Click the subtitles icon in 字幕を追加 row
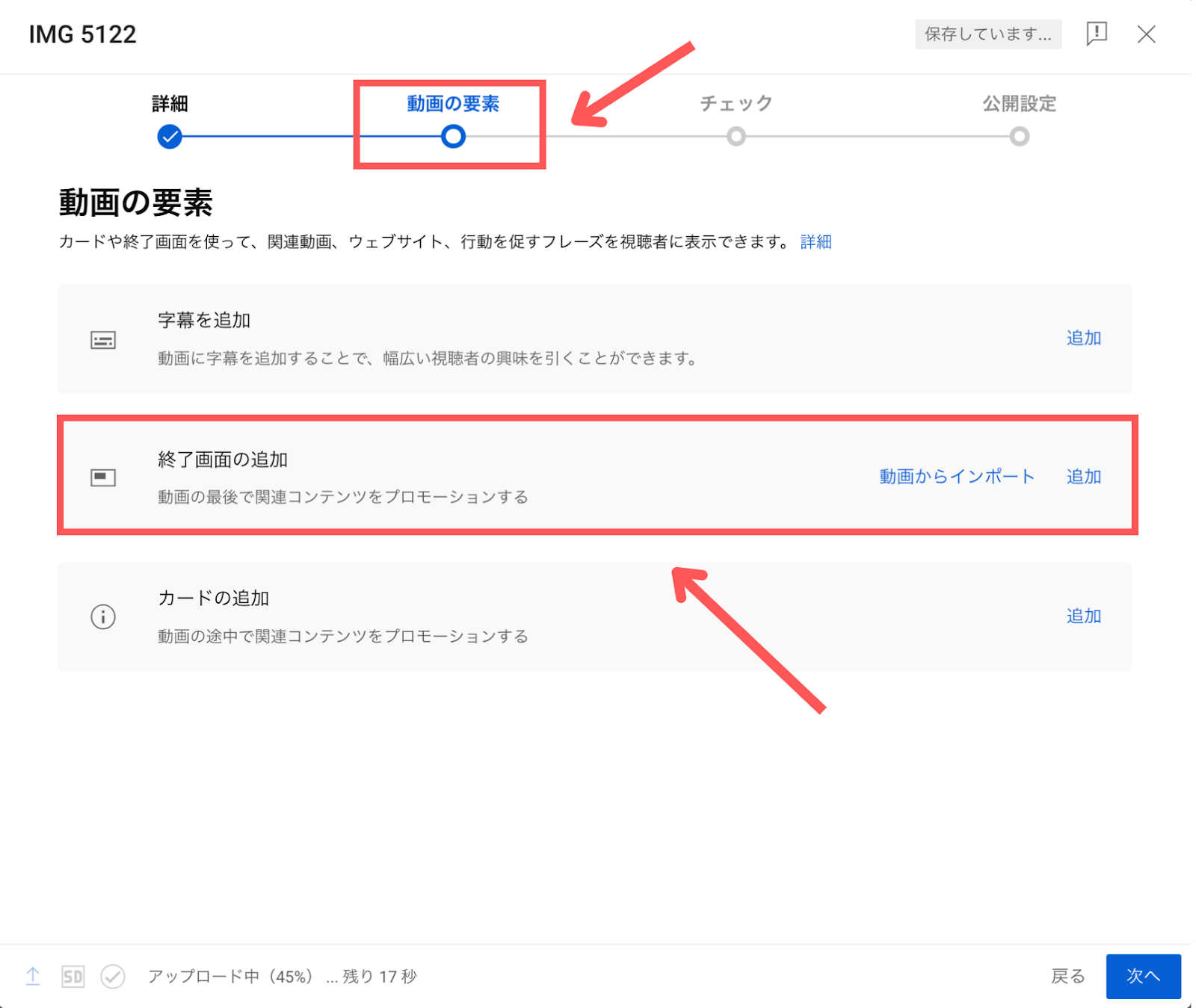The width and height of the screenshot is (1196, 1008). coord(103,340)
